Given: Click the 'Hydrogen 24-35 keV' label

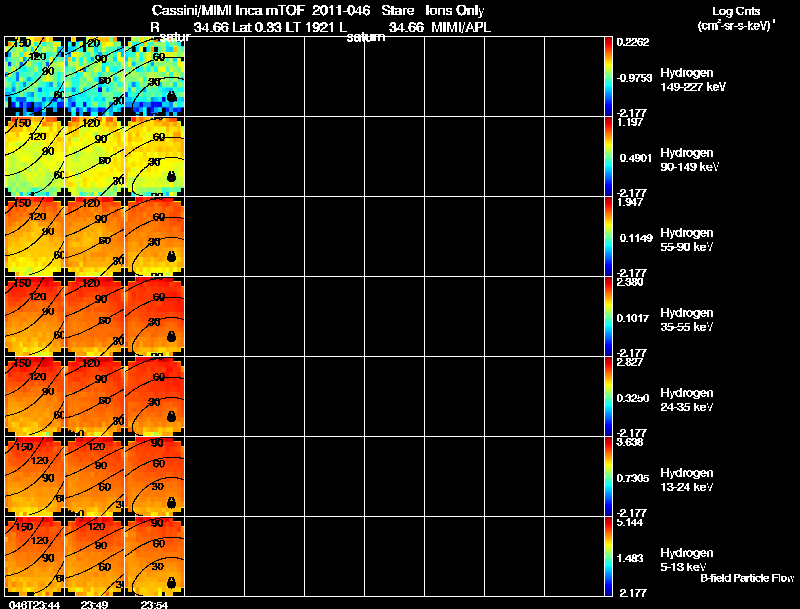Looking at the screenshot, I should coord(687,400).
